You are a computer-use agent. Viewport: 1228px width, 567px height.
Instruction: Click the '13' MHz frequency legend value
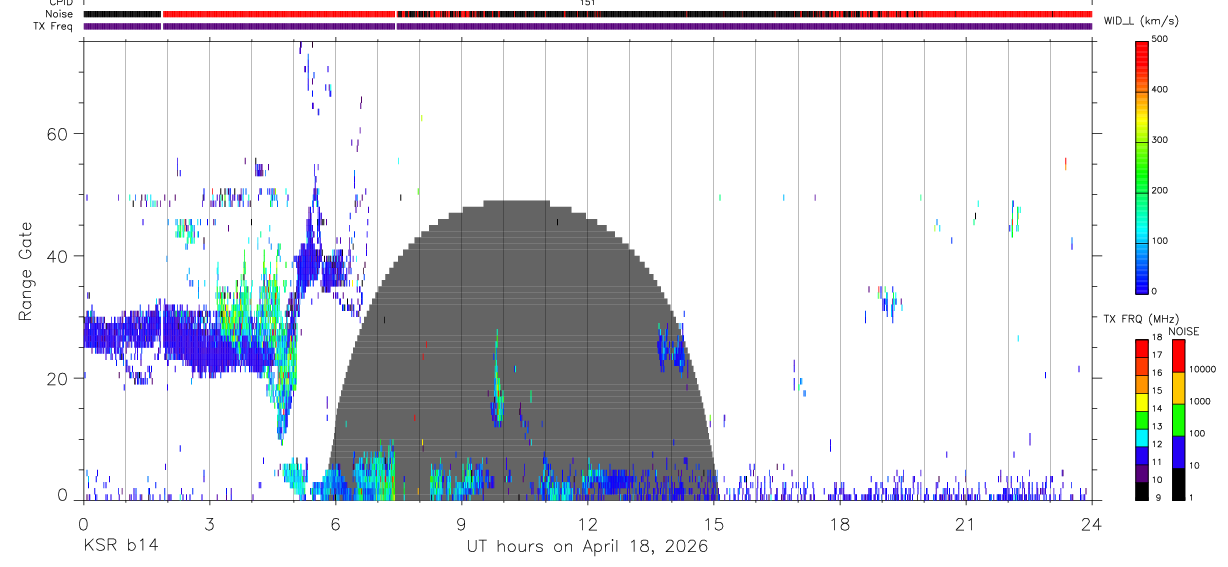tap(1157, 426)
